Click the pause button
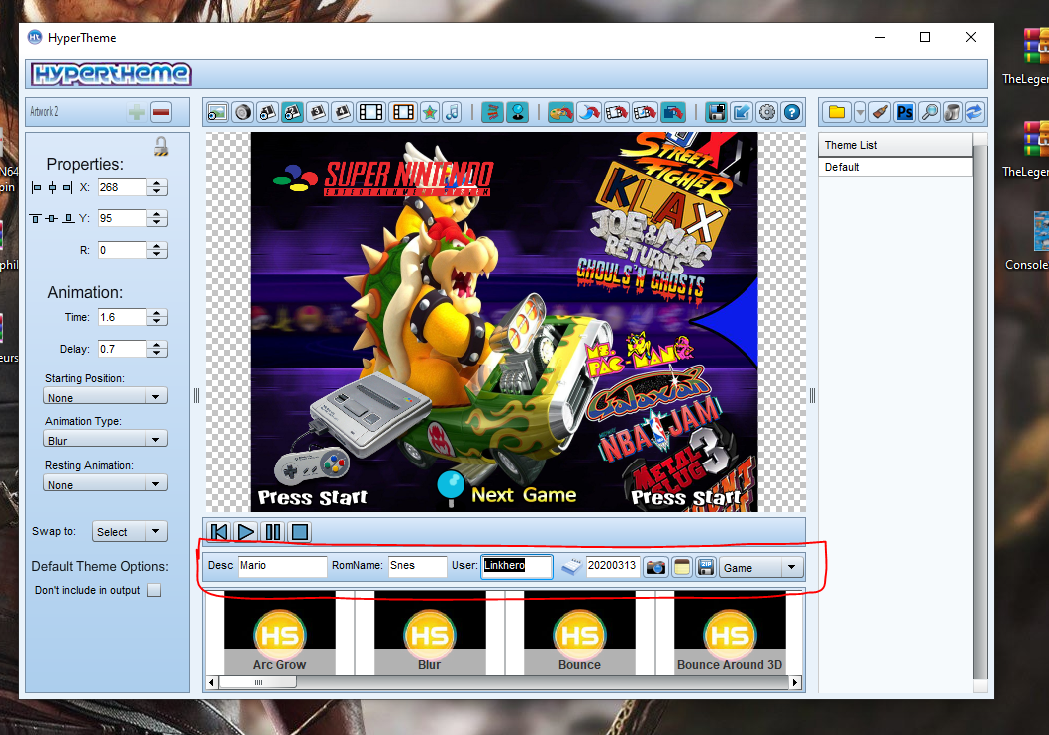The height and width of the screenshot is (735, 1049). point(273,532)
